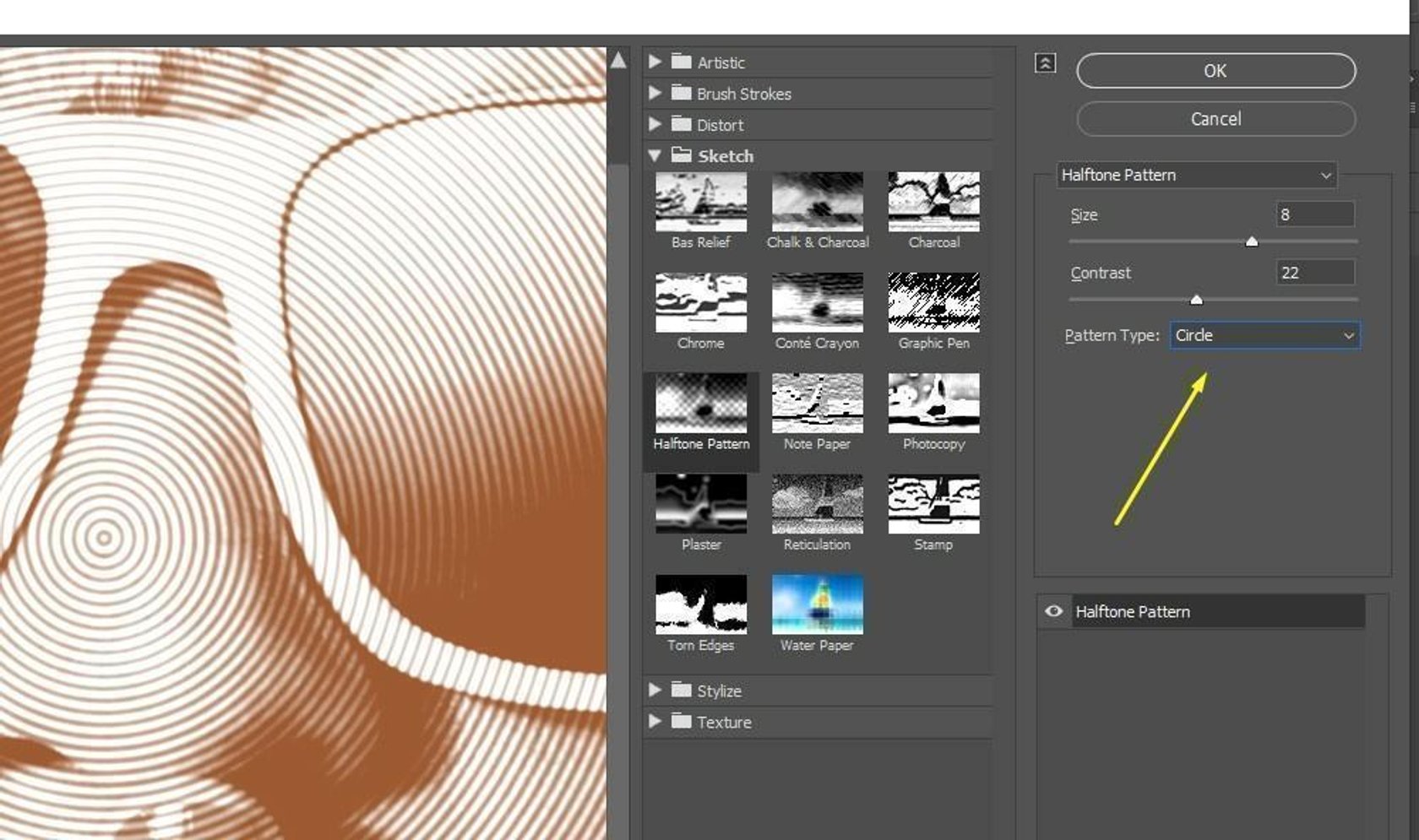Cancel the Filter Gallery dialog
The width and height of the screenshot is (1419, 840).
click(1215, 119)
